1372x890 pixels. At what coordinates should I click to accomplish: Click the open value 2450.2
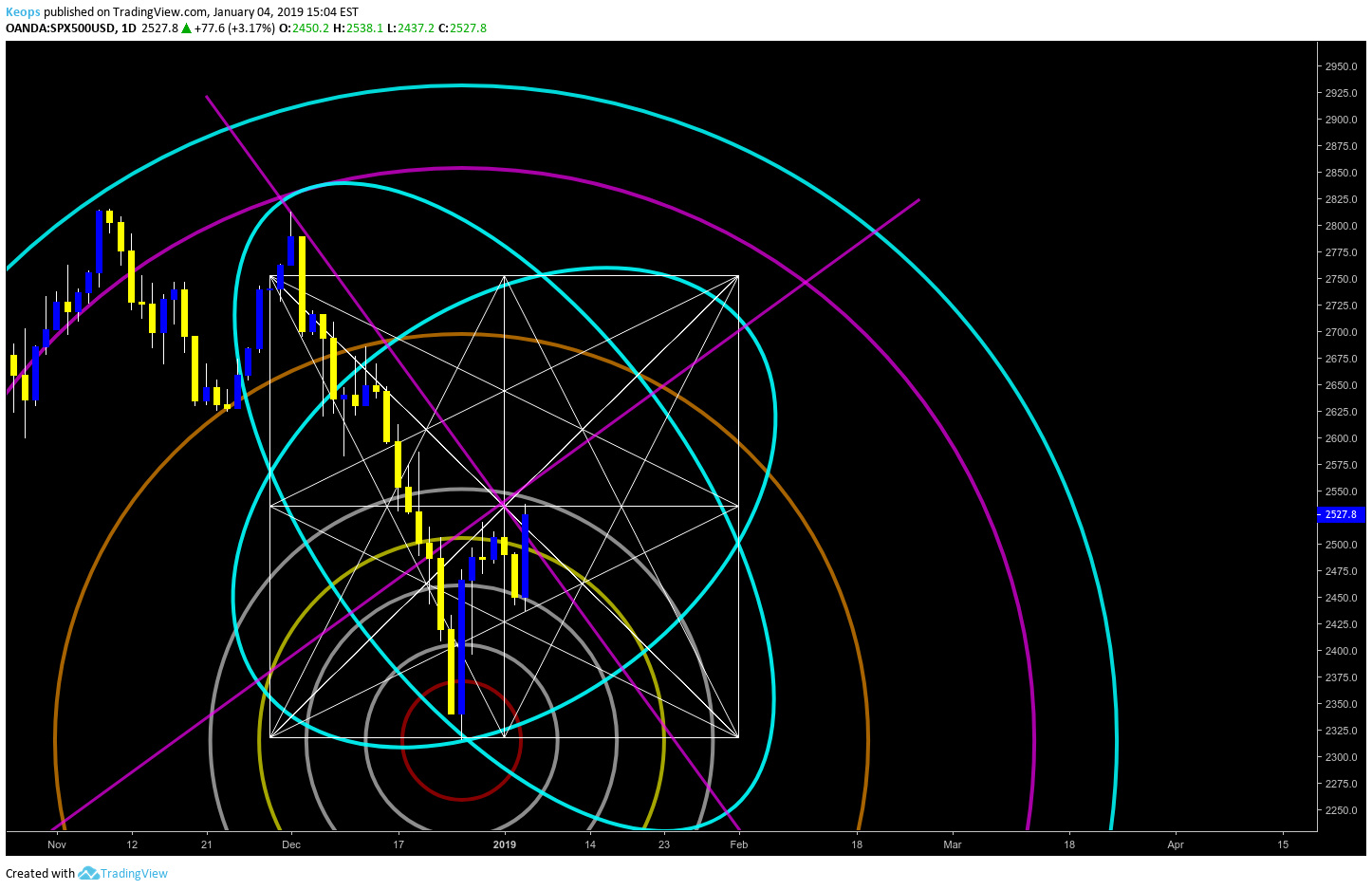click(310, 28)
